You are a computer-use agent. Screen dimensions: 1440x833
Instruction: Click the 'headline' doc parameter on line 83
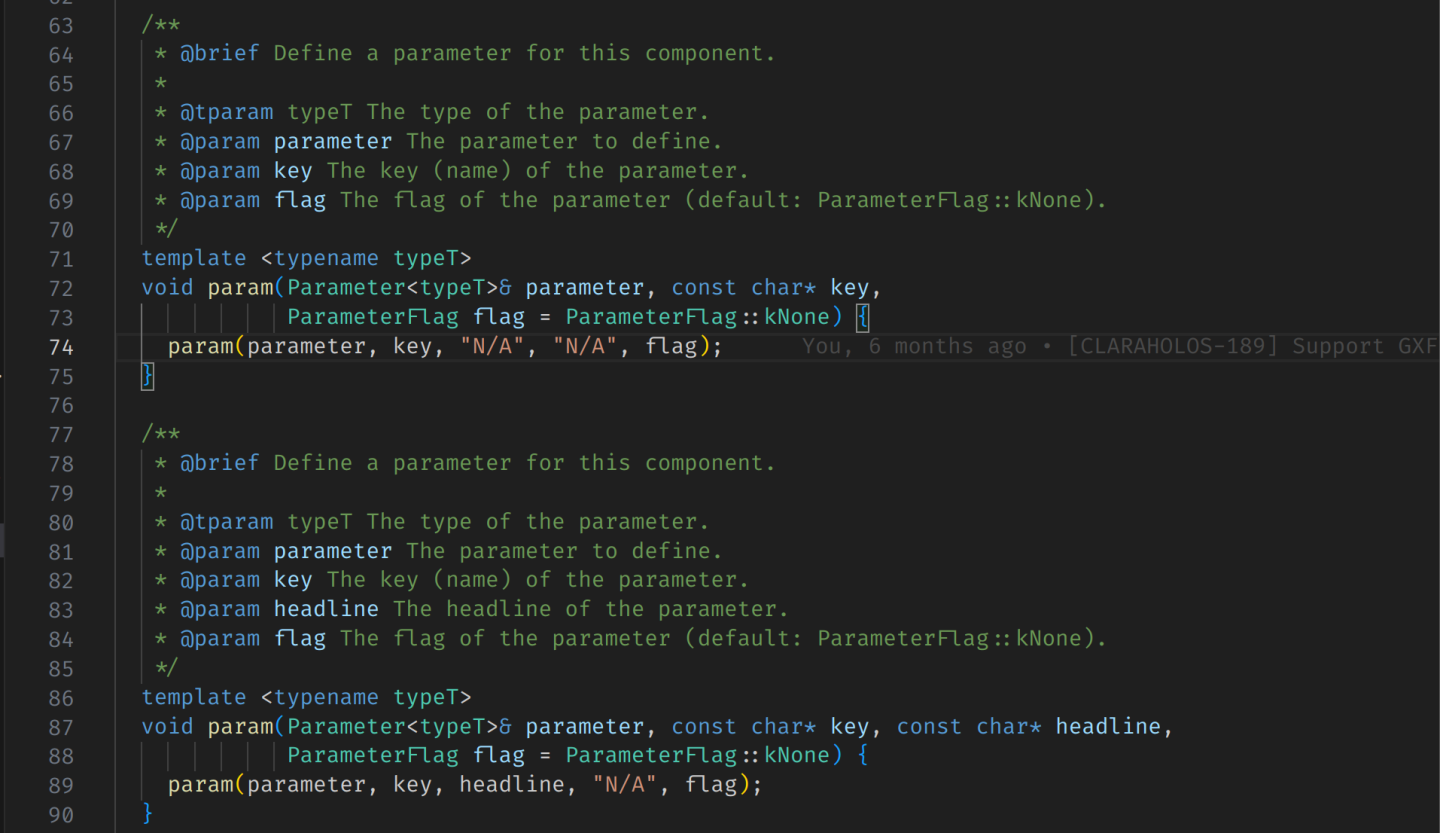tap(326, 609)
